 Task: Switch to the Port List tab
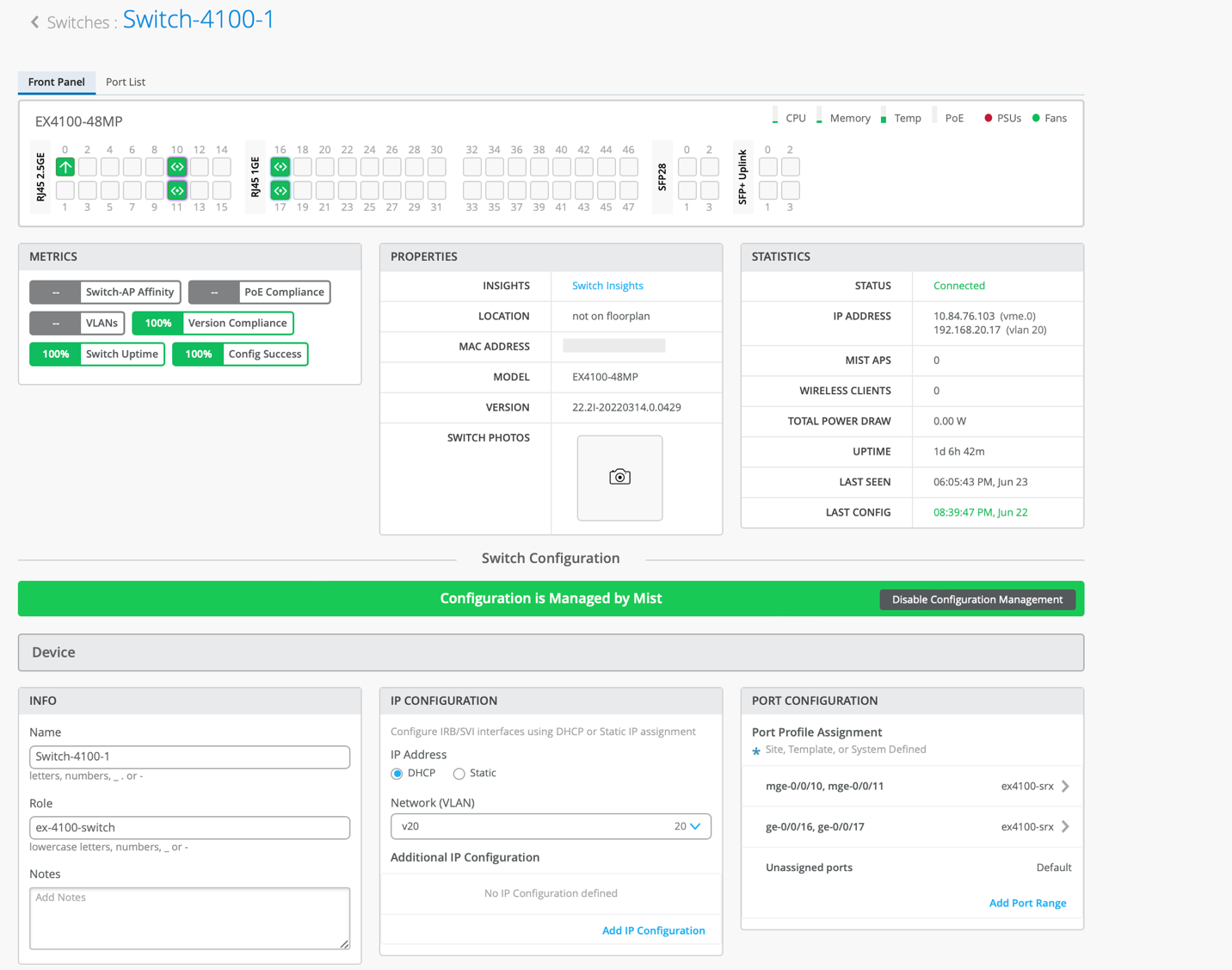coord(126,82)
